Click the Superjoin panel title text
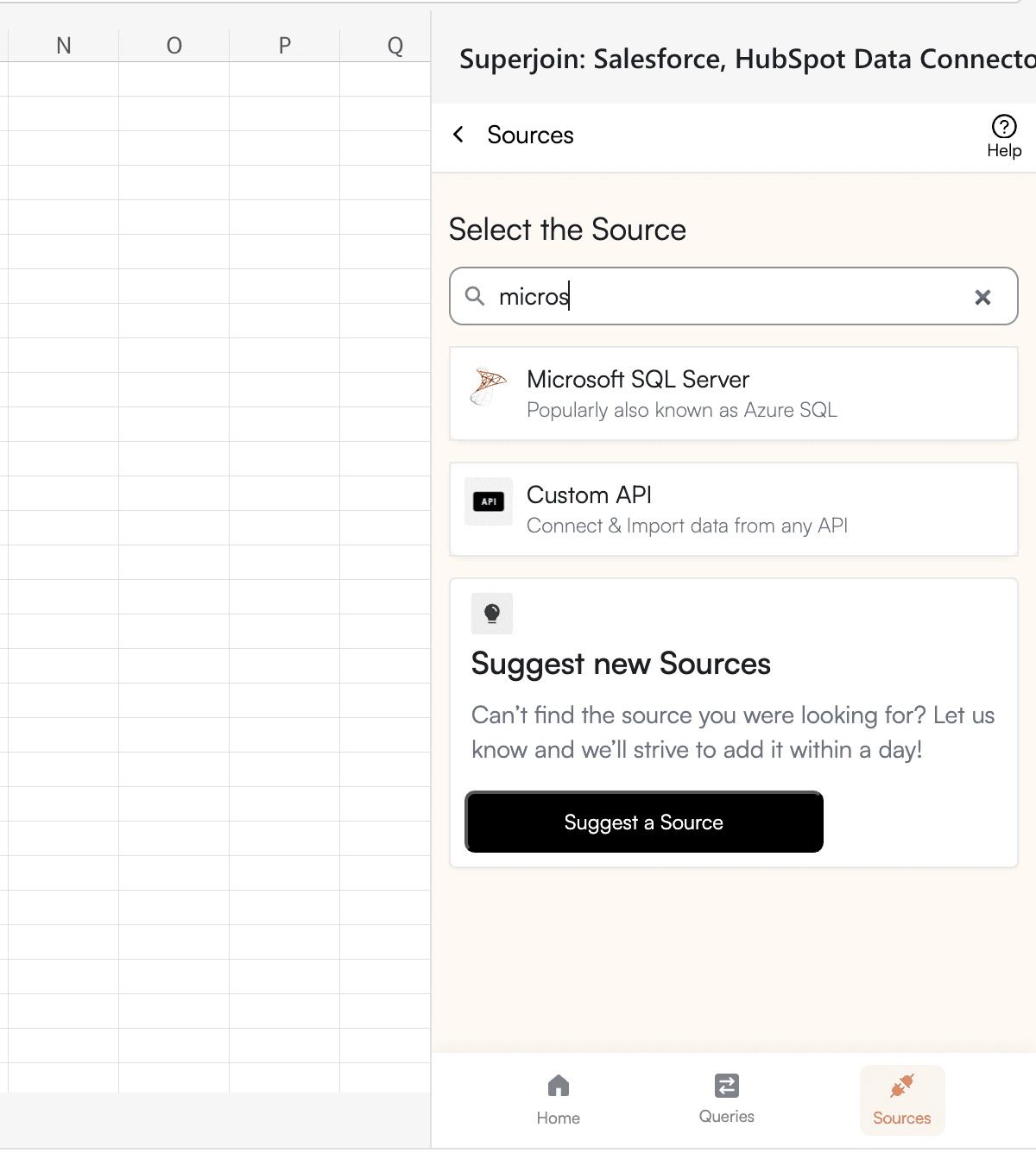 [748, 59]
